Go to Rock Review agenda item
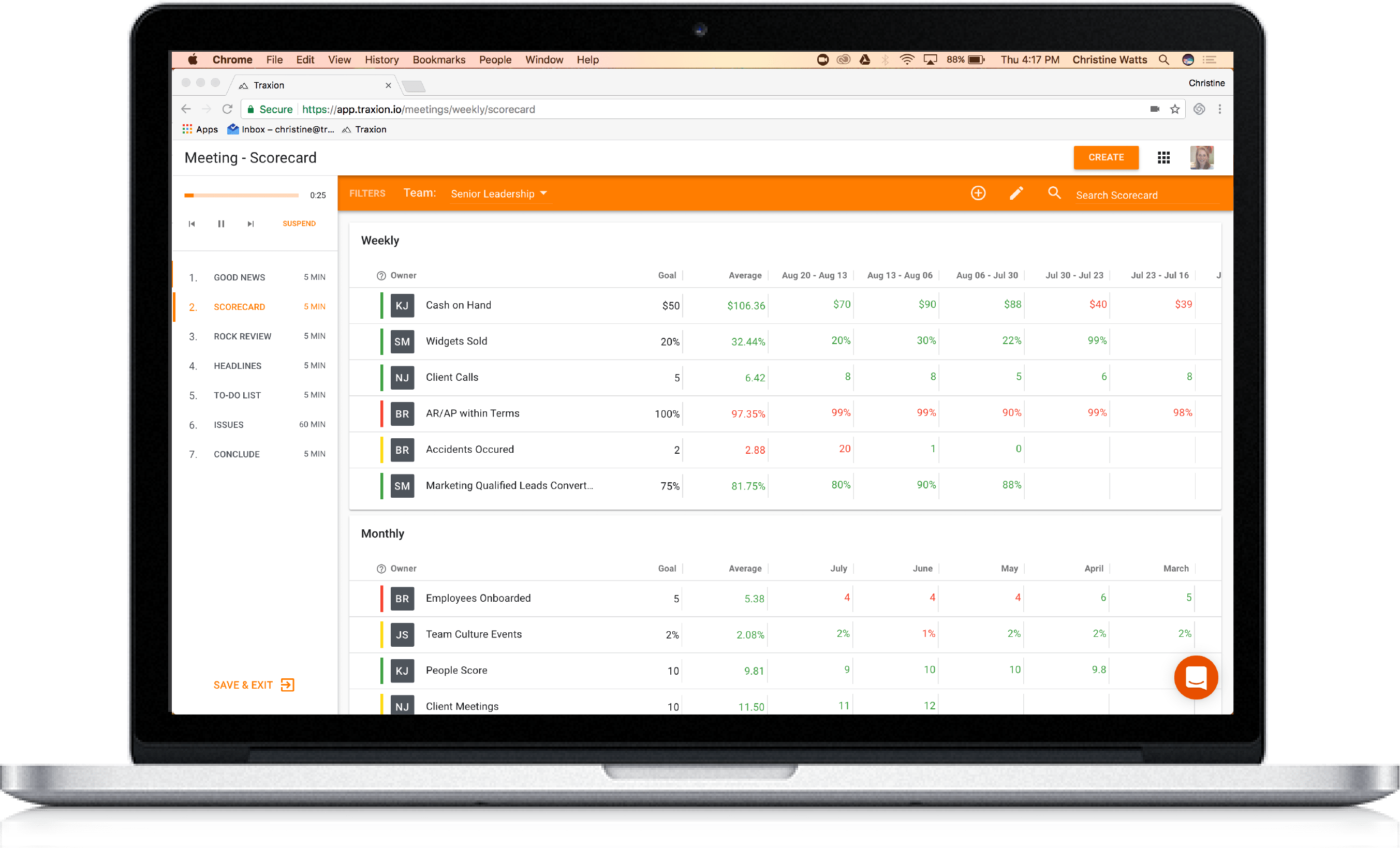 [256, 336]
